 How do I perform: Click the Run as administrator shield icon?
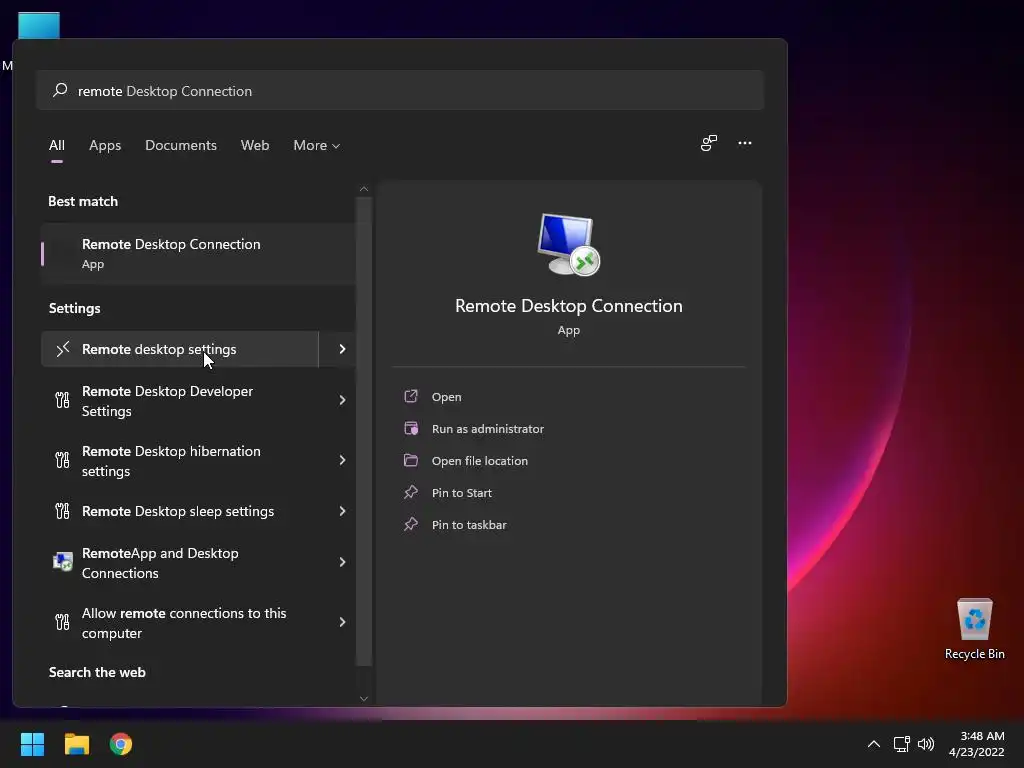click(411, 428)
